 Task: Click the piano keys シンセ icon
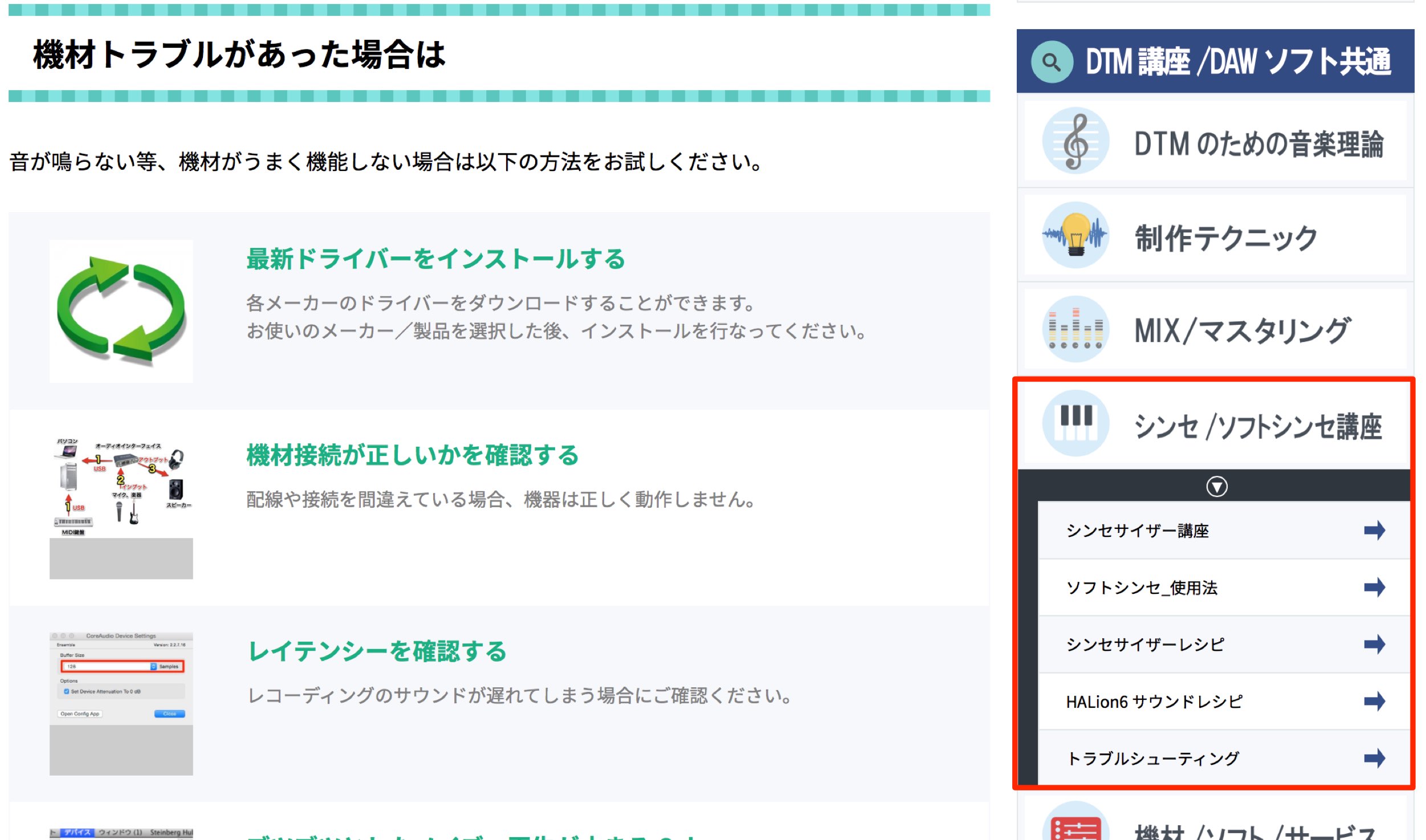(1075, 423)
